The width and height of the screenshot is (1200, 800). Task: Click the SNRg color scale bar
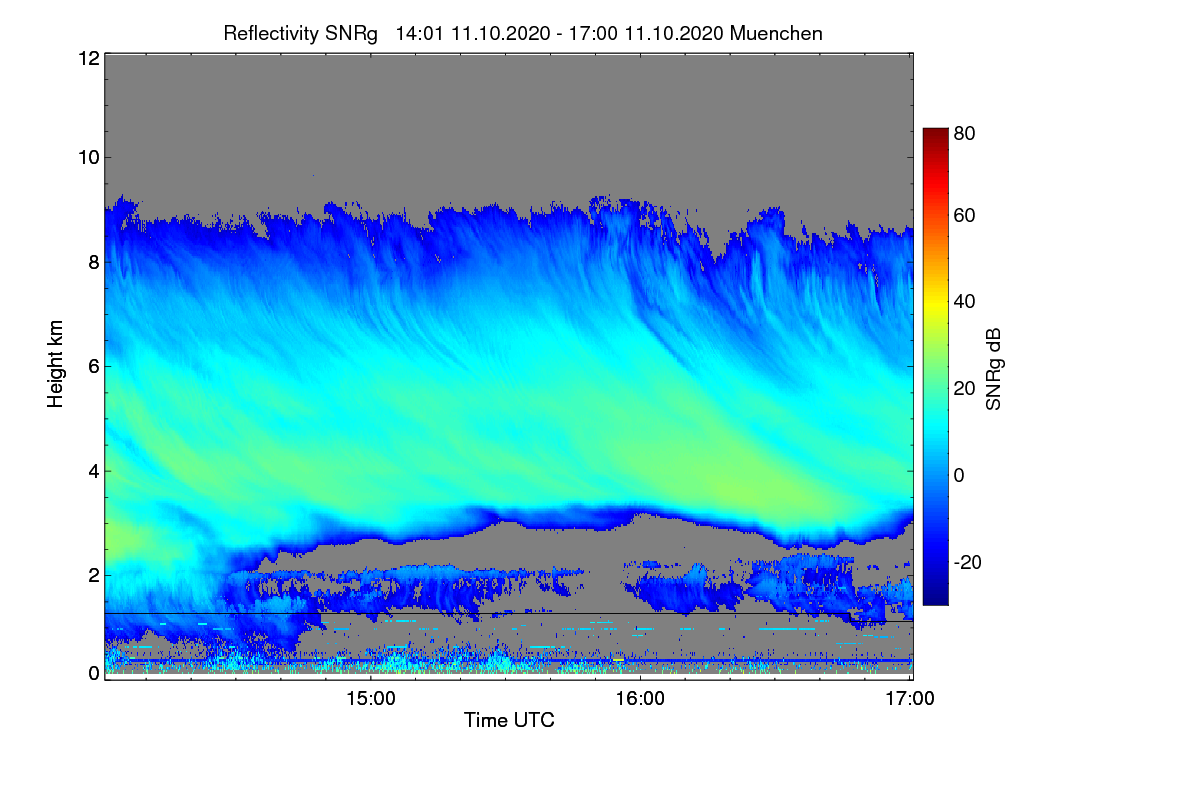pos(935,366)
